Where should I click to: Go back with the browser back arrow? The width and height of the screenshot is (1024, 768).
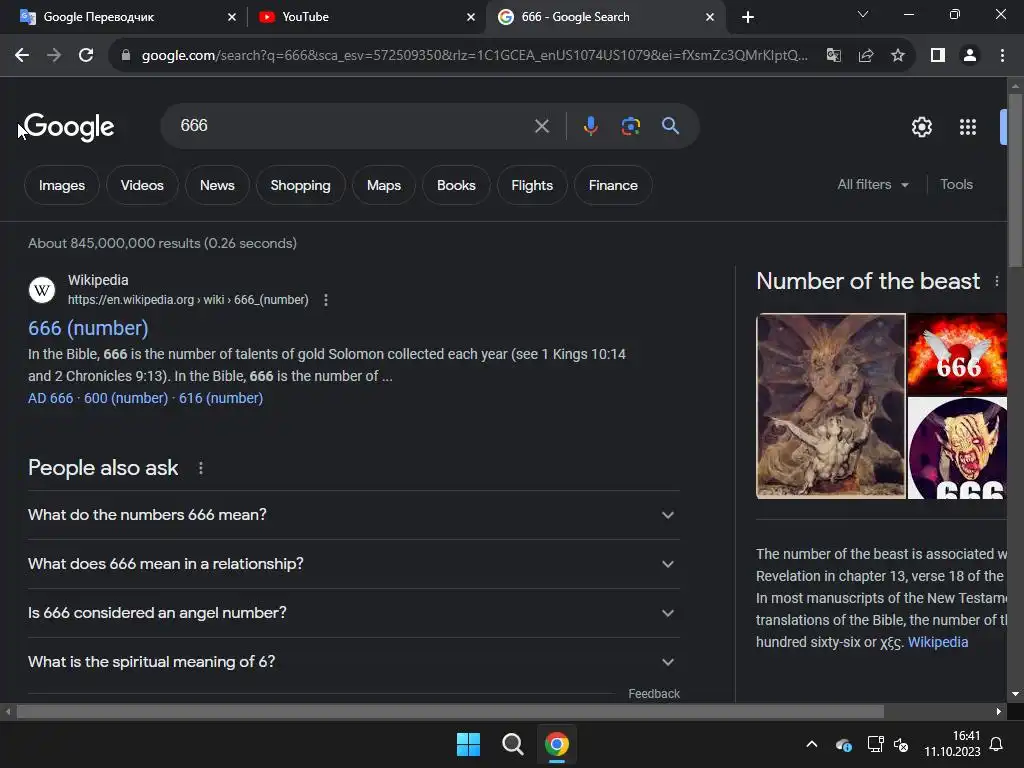tap(22, 56)
